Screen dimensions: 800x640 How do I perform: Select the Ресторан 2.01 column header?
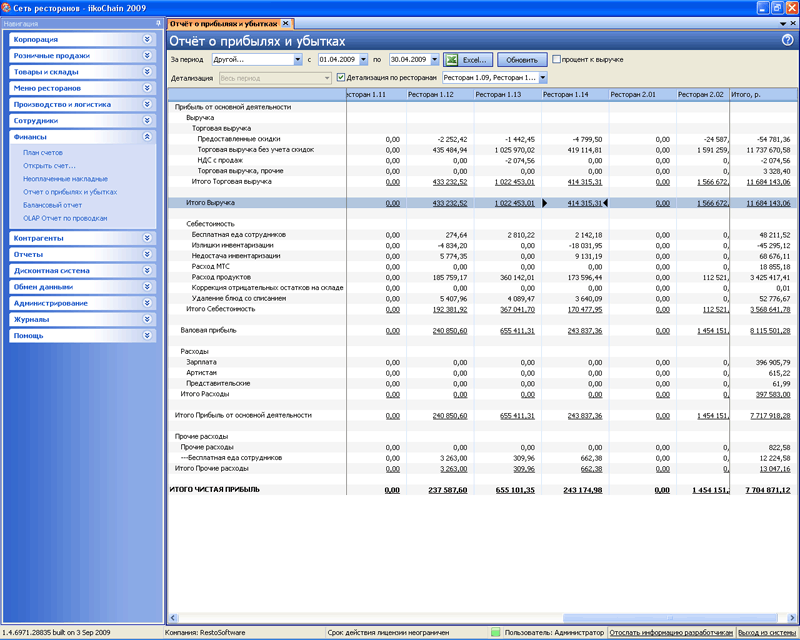pyautogui.click(x=642, y=94)
